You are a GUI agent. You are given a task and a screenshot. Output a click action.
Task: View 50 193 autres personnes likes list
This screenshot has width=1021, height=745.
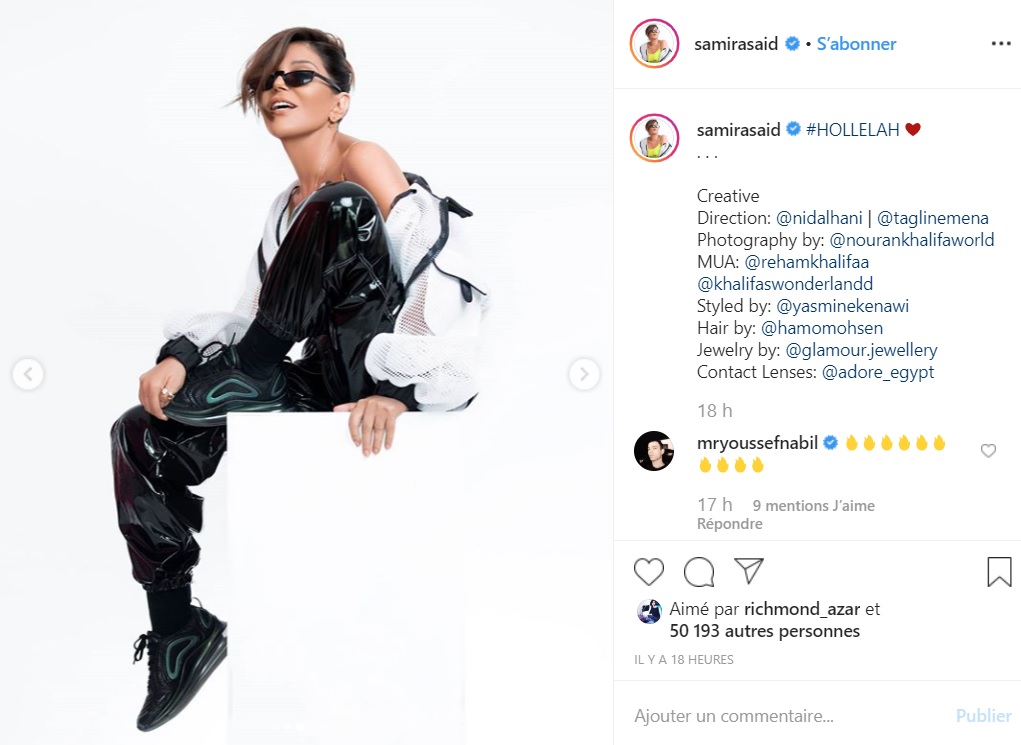click(x=764, y=631)
